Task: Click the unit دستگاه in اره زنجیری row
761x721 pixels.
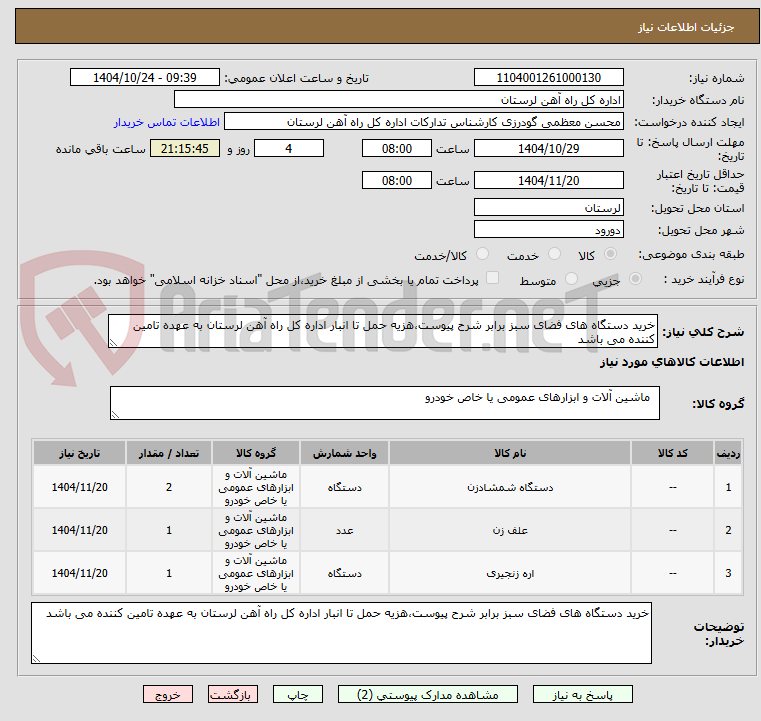Action: coord(344,574)
